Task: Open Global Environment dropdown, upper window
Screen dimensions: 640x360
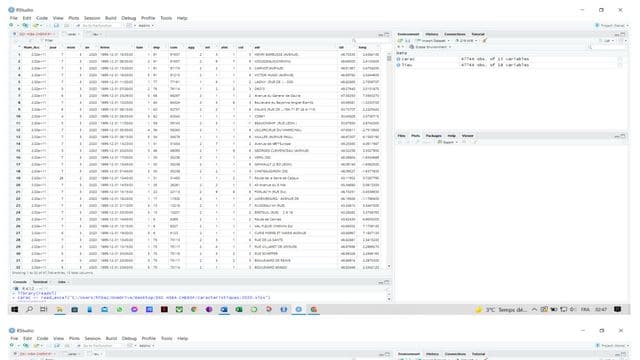Action: click(x=430, y=47)
